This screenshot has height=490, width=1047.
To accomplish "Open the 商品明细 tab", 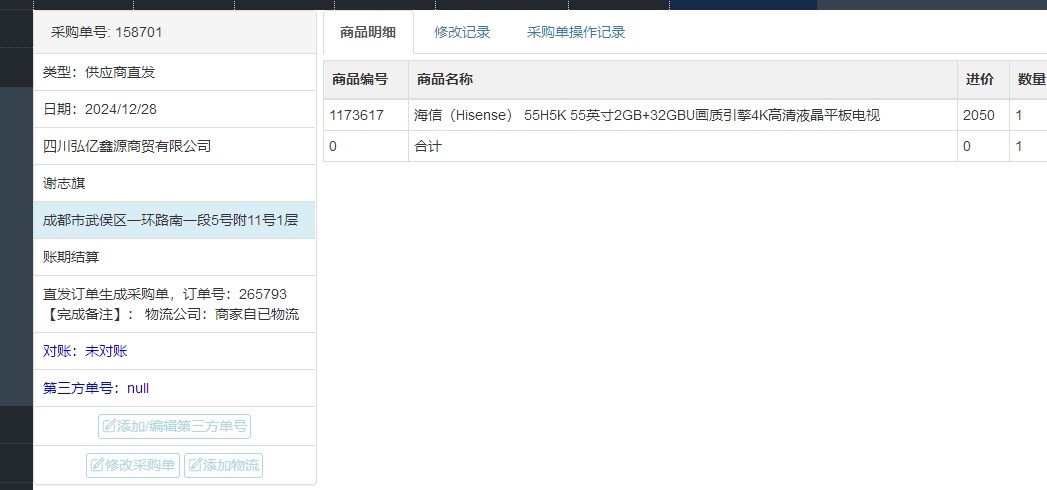I will [368, 32].
